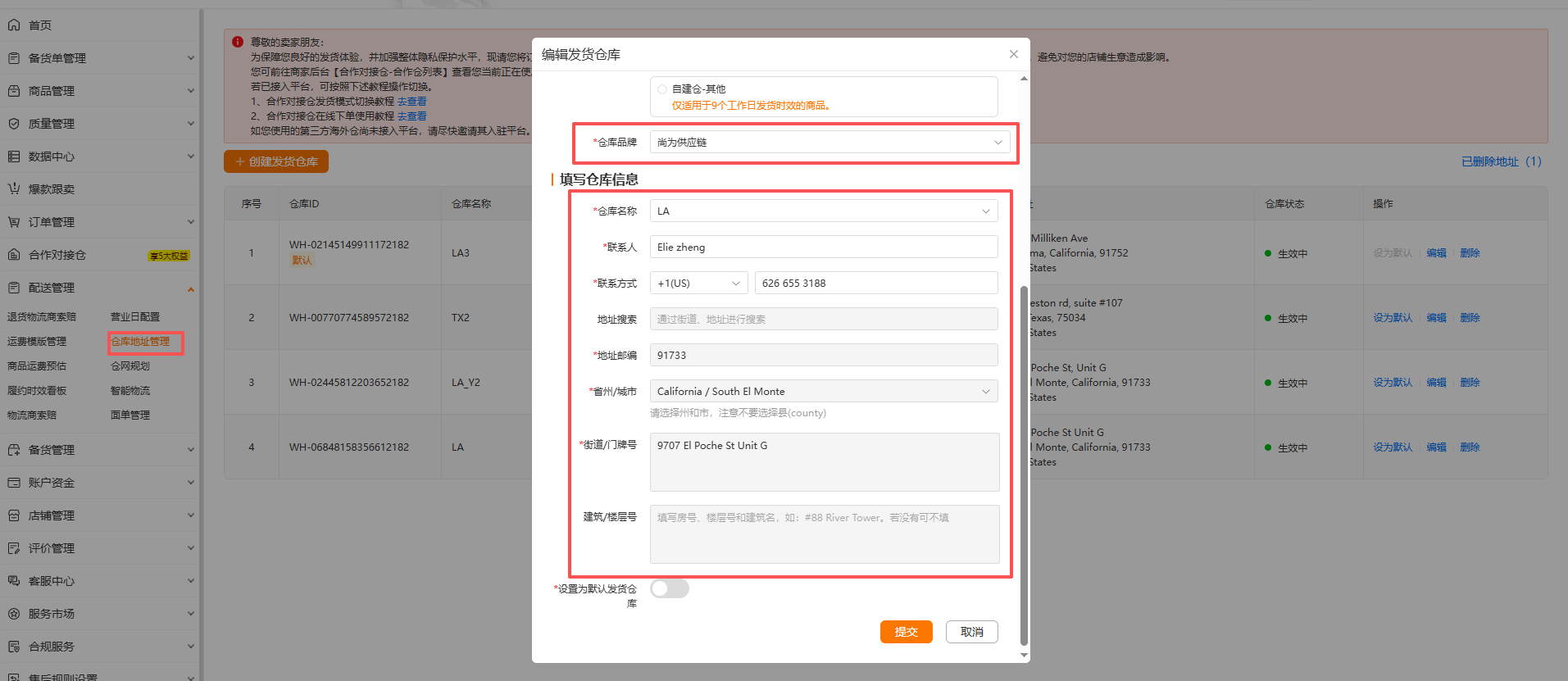1568x681 pixels.
Task: Open 运费模板管理 submenu item
Action: pos(37,342)
